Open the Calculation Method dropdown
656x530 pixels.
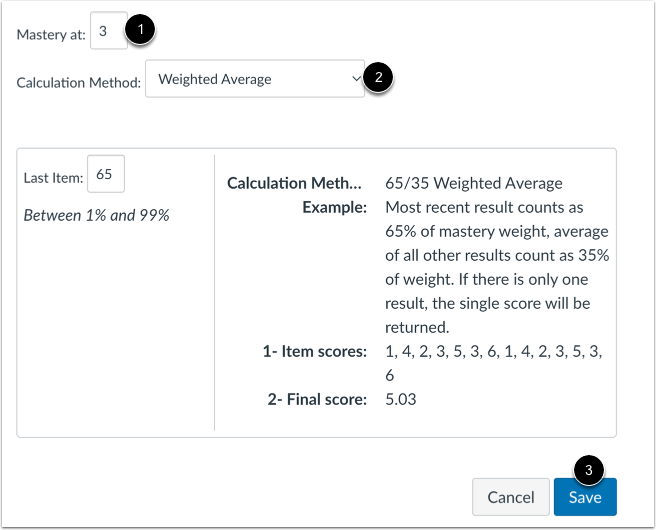tap(255, 79)
